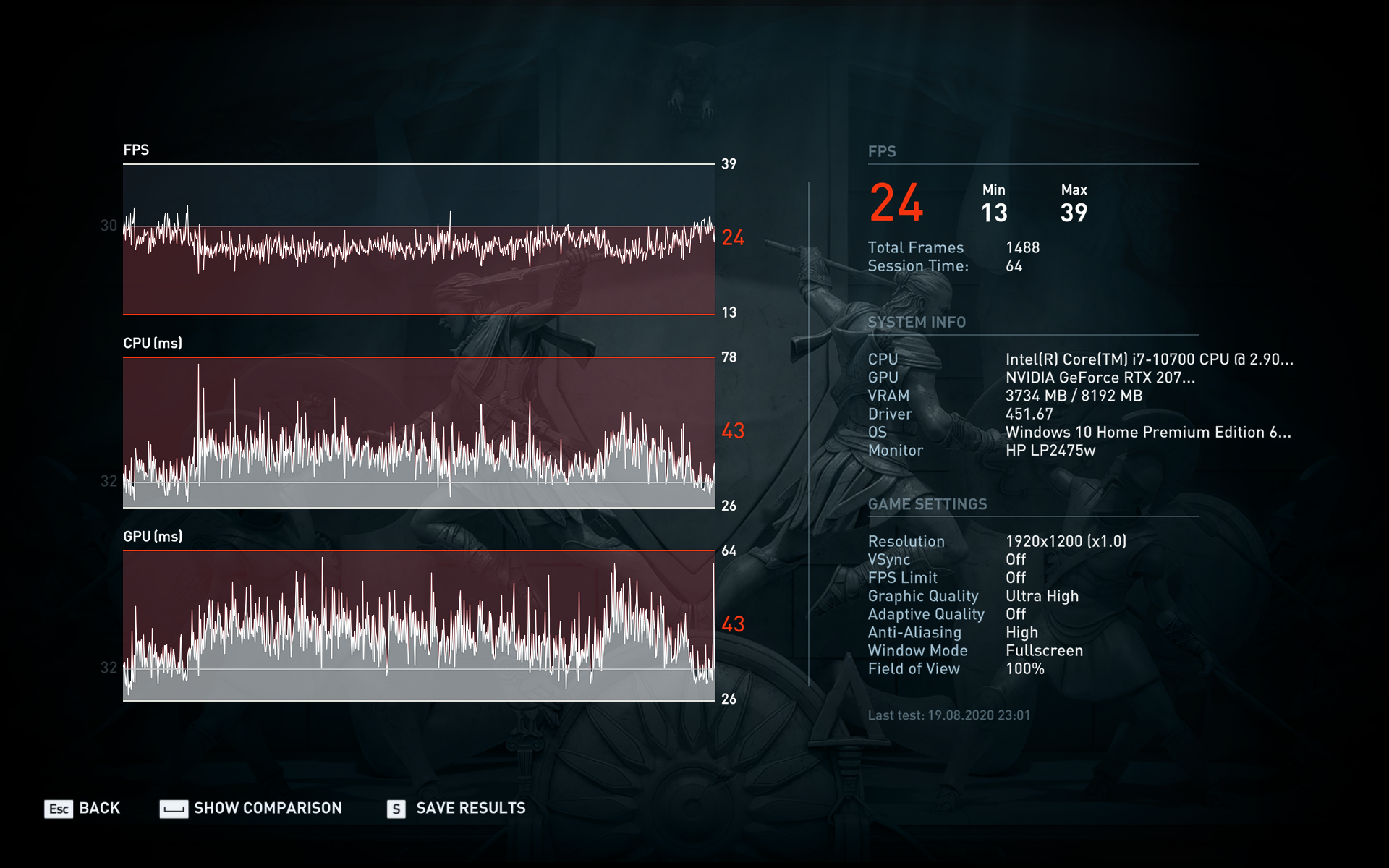Click the S key icon
The image size is (1389, 868).
(x=396, y=809)
